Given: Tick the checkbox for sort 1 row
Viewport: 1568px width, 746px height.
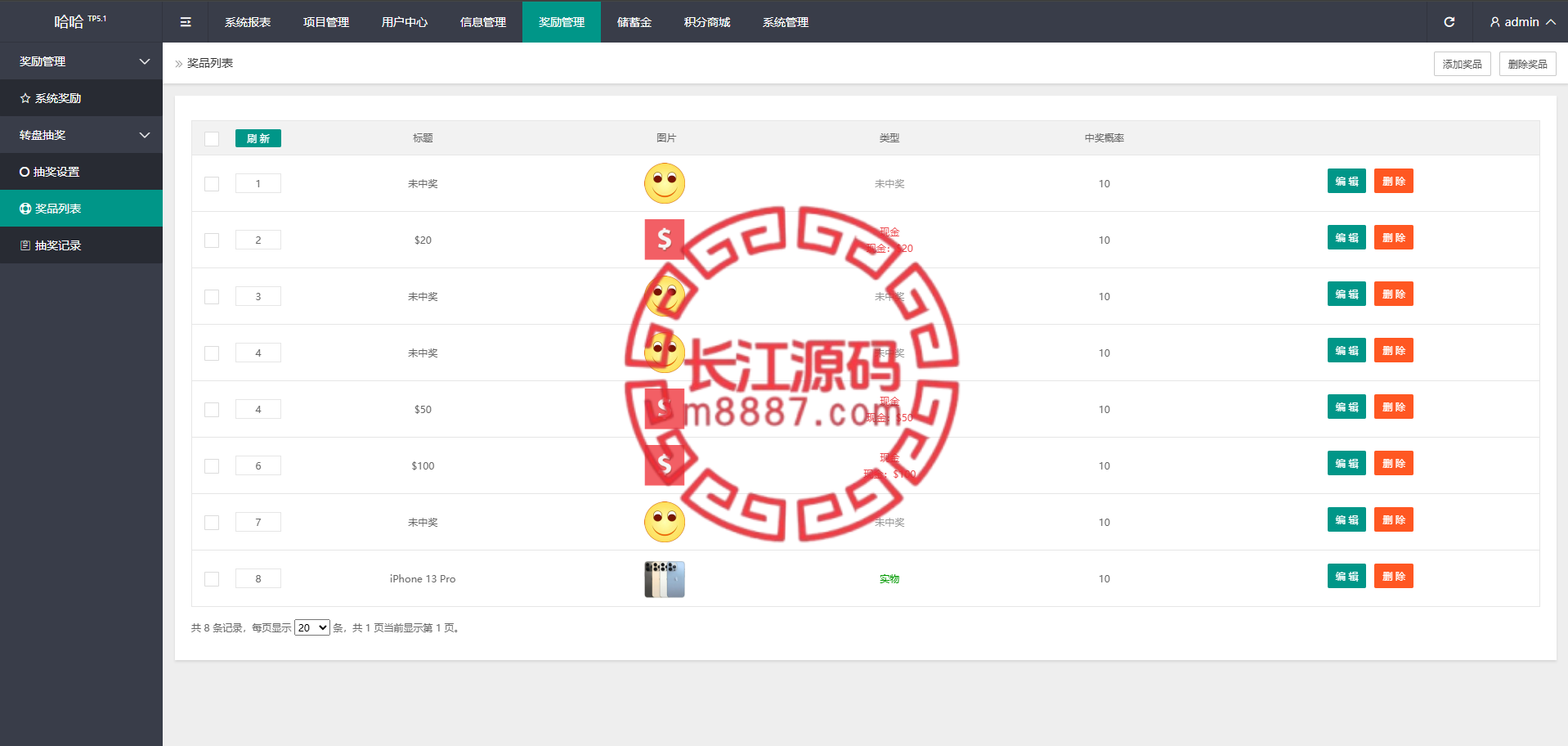Looking at the screenshot, I should (x=212, y=184).
